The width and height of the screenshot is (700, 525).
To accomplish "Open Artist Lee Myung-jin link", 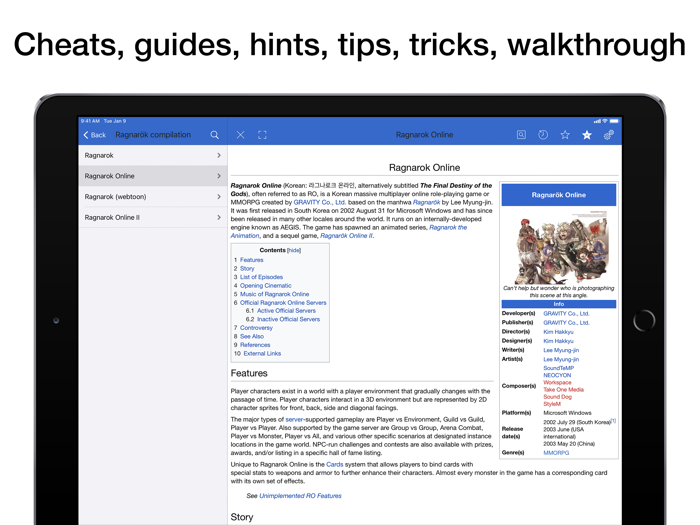I will click(x=561, y=359).
